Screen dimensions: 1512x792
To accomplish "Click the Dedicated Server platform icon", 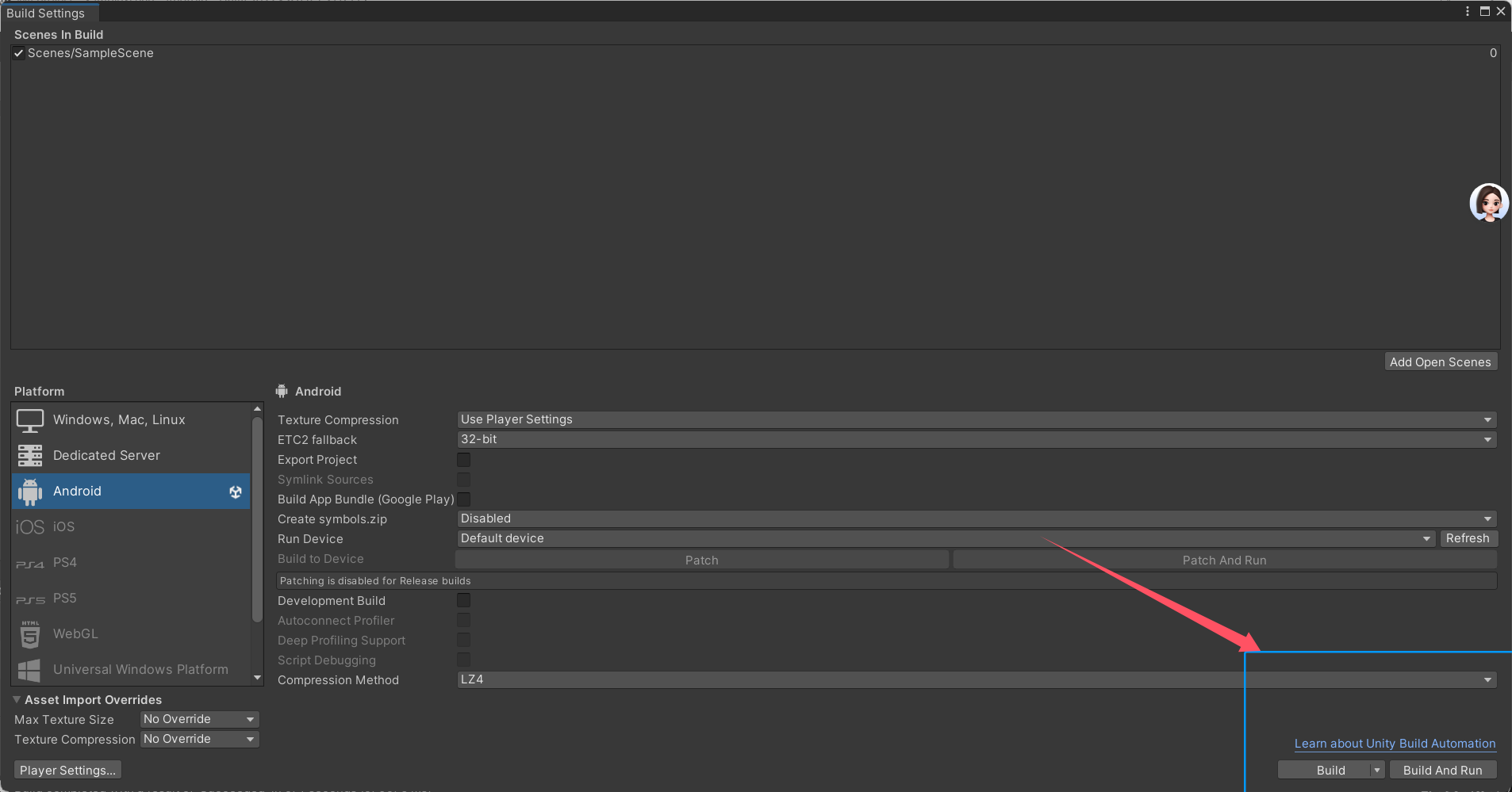I will [30, 456].
